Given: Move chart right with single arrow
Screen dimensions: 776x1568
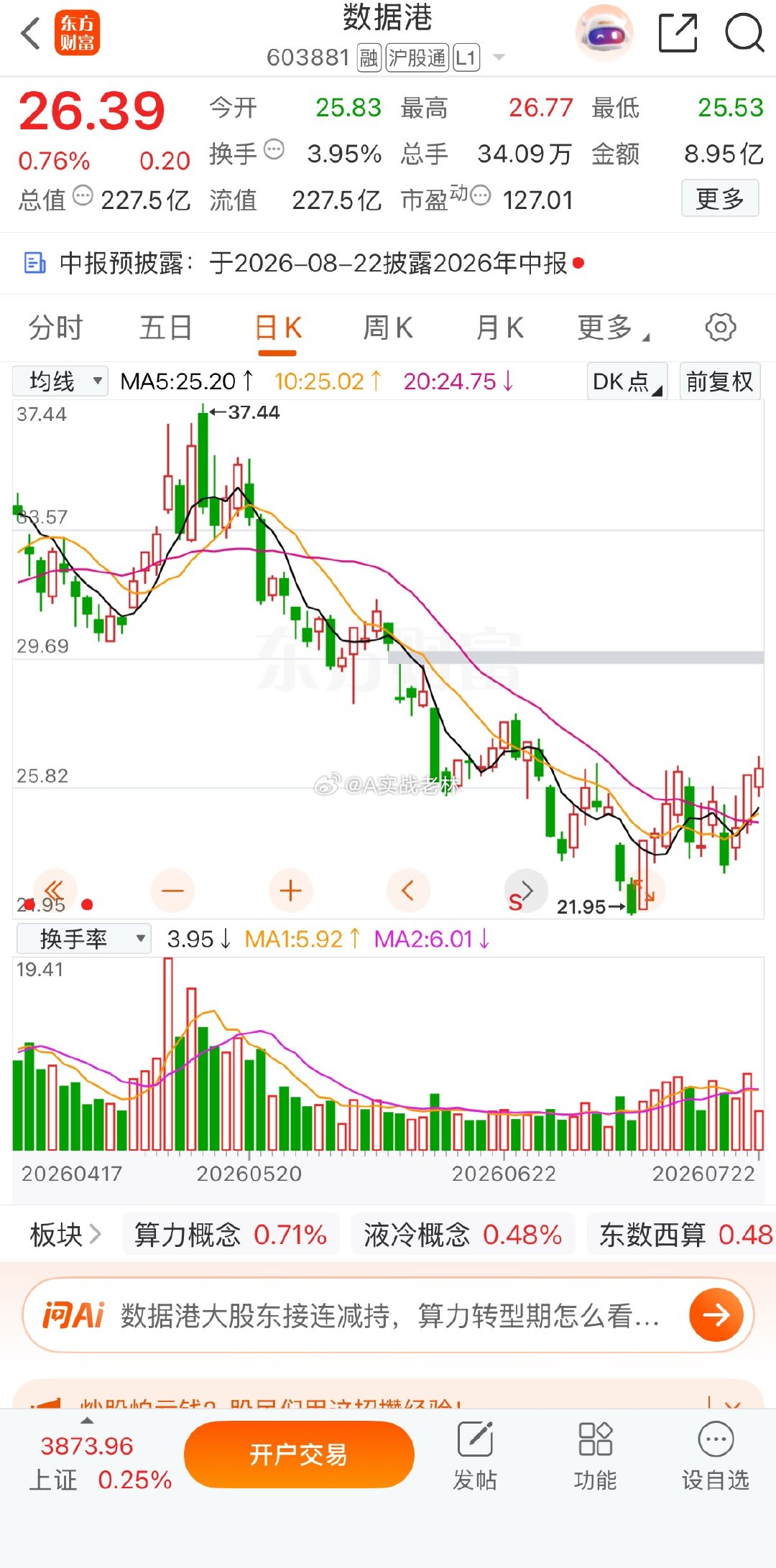Looking at the screenshot, I should [x=527, y=891].
